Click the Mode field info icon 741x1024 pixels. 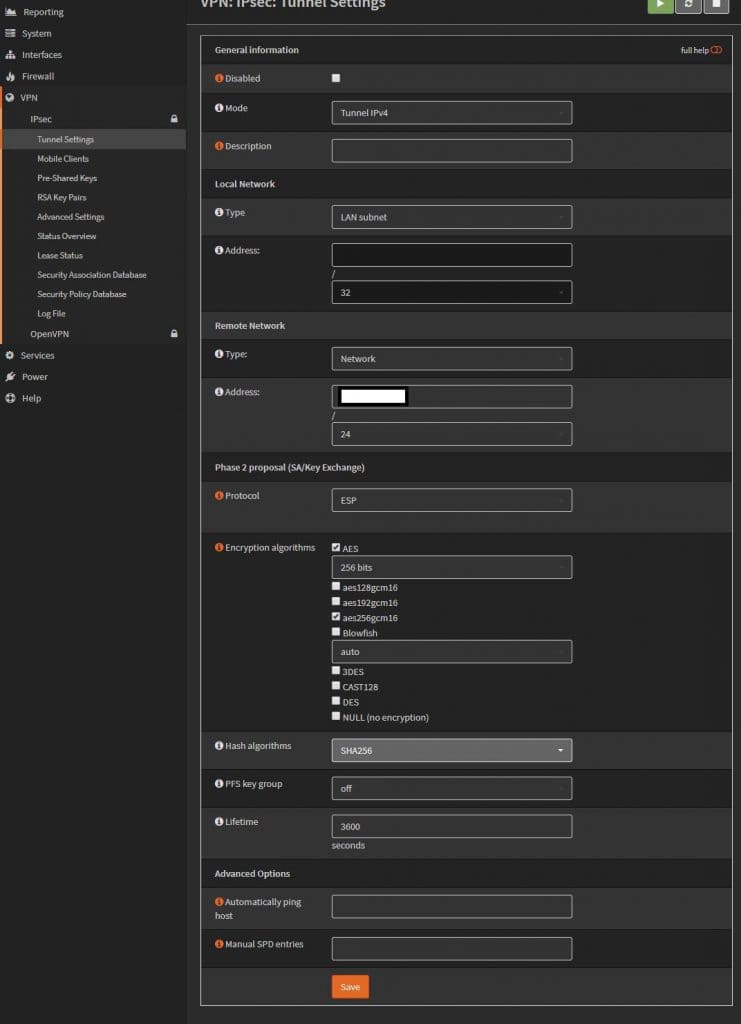click(219, 108)
